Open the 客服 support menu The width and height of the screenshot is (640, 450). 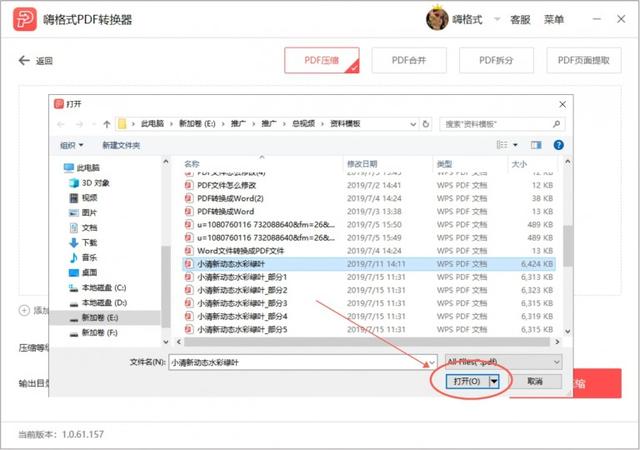520,19
